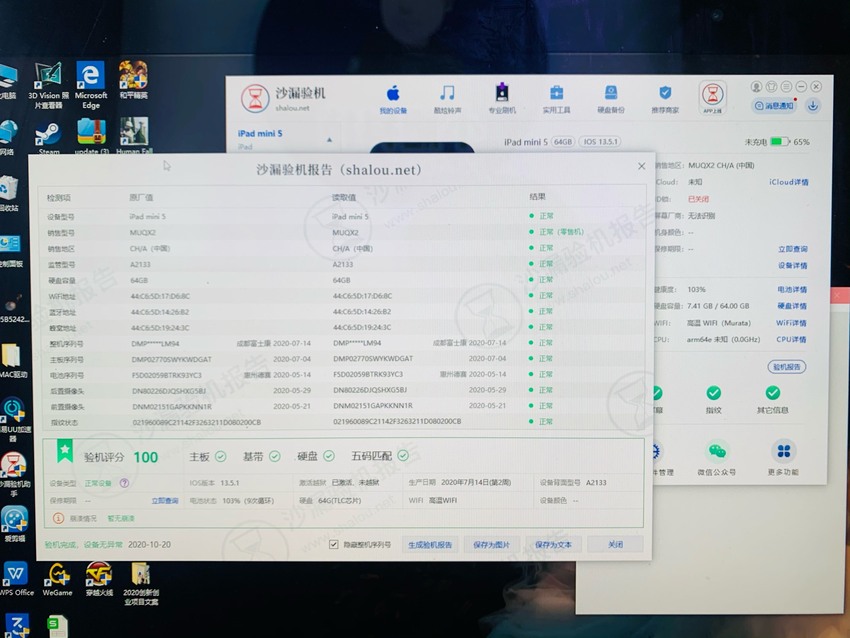Screen dimensions: 850x638
Task: Open 消息通知 notifications button
Action: coord(775,106)
